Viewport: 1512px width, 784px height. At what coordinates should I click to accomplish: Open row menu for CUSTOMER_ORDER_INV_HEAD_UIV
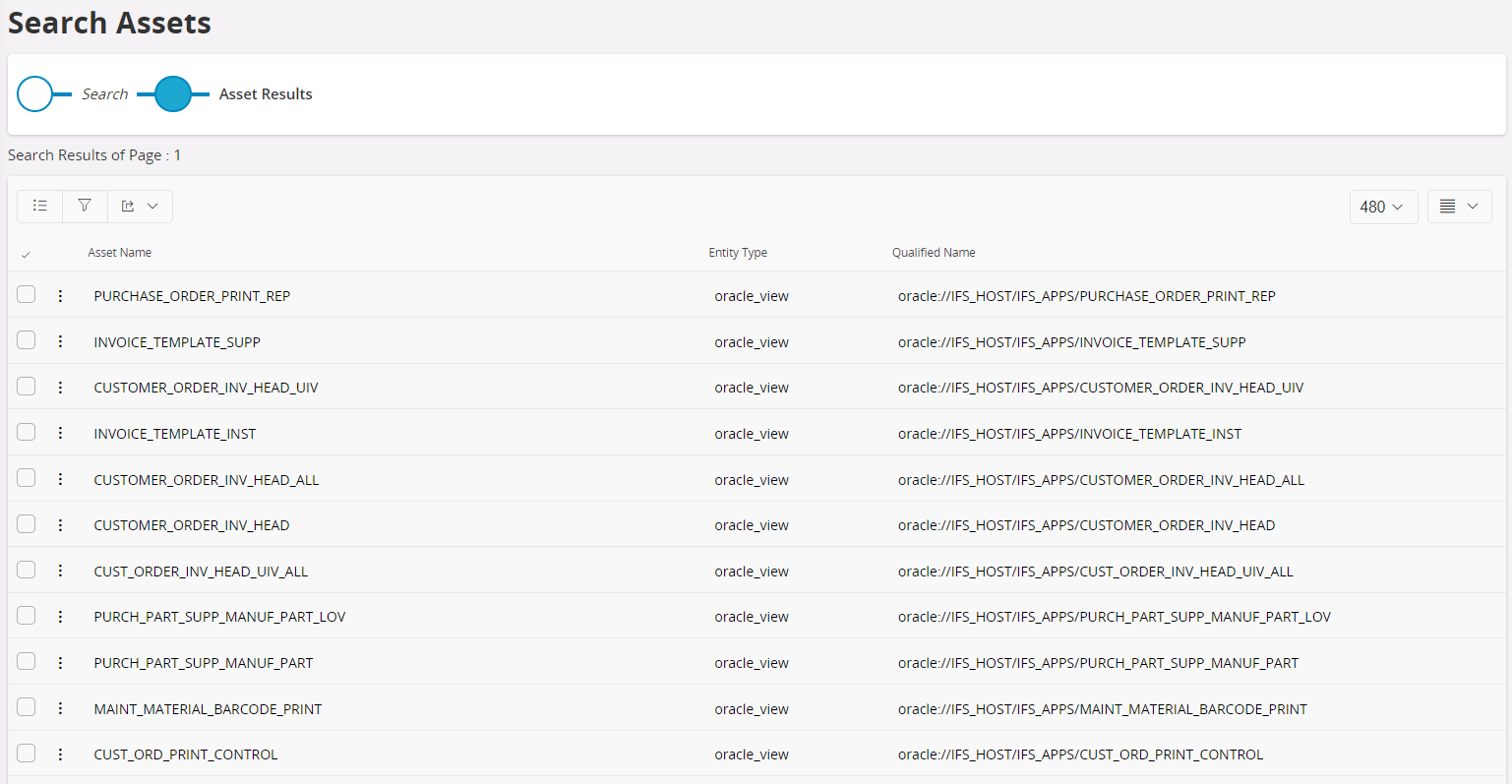pyautogui.click(x=60, y=388)
